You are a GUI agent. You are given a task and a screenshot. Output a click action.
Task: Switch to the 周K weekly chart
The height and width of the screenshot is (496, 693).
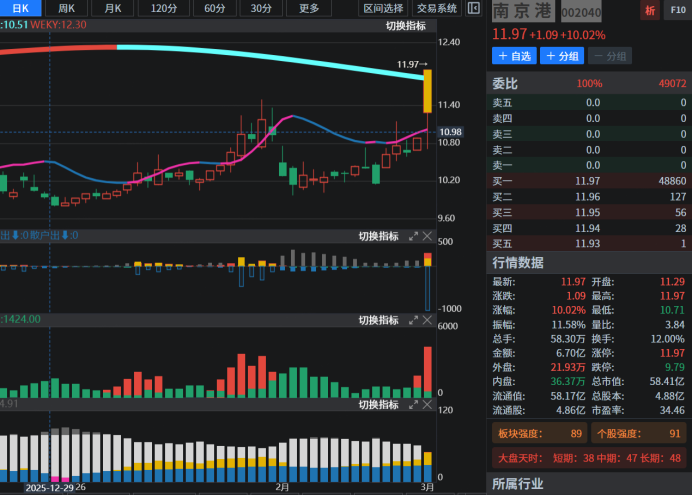(x=66, y=9)
